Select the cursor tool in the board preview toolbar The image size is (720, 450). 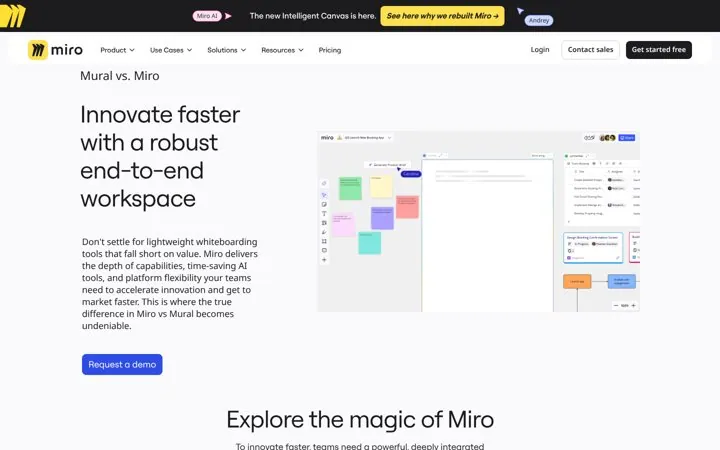click(x=324, y=195)
